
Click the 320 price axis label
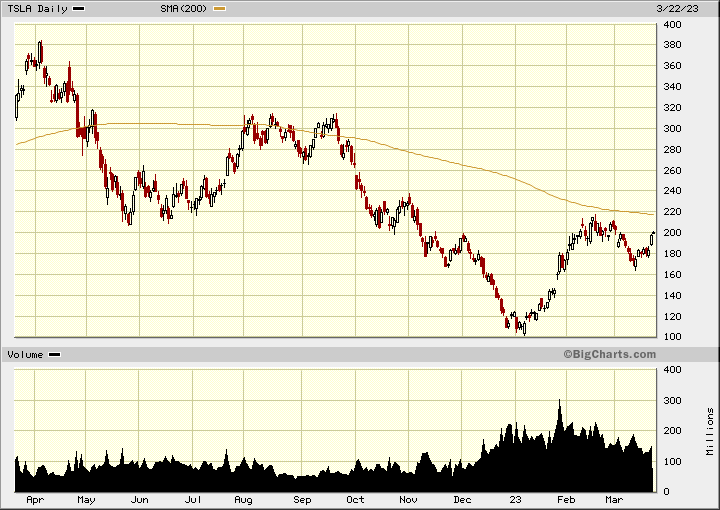coord(672,108)
